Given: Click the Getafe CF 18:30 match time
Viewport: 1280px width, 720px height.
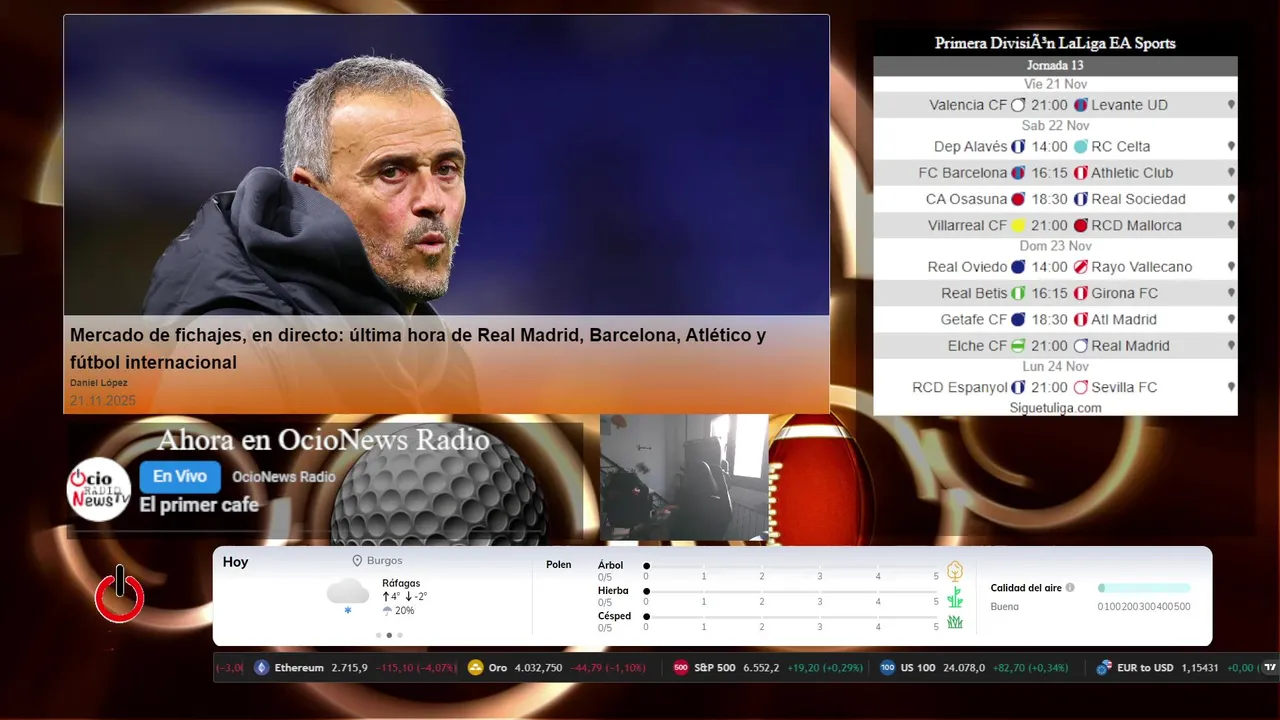Looking at the screenshot, I should coord(1049,320).
